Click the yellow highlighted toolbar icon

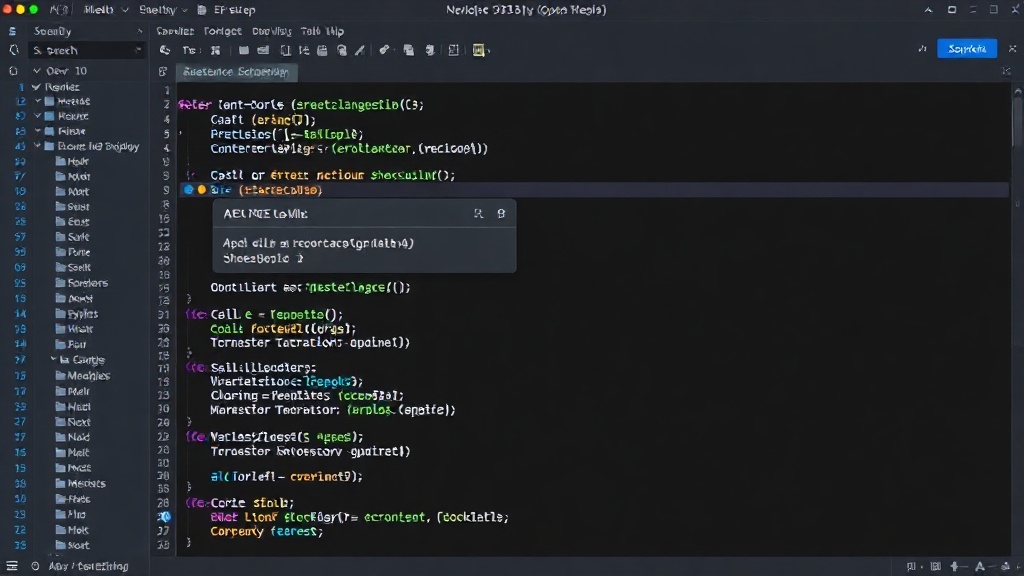pos(479,50)
